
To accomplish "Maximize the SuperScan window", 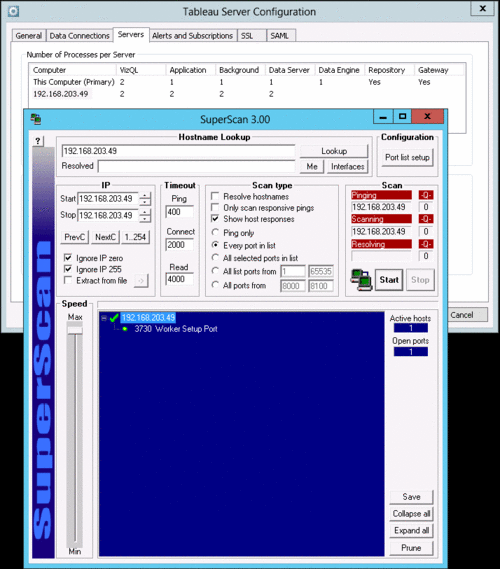I will [402, 117].
